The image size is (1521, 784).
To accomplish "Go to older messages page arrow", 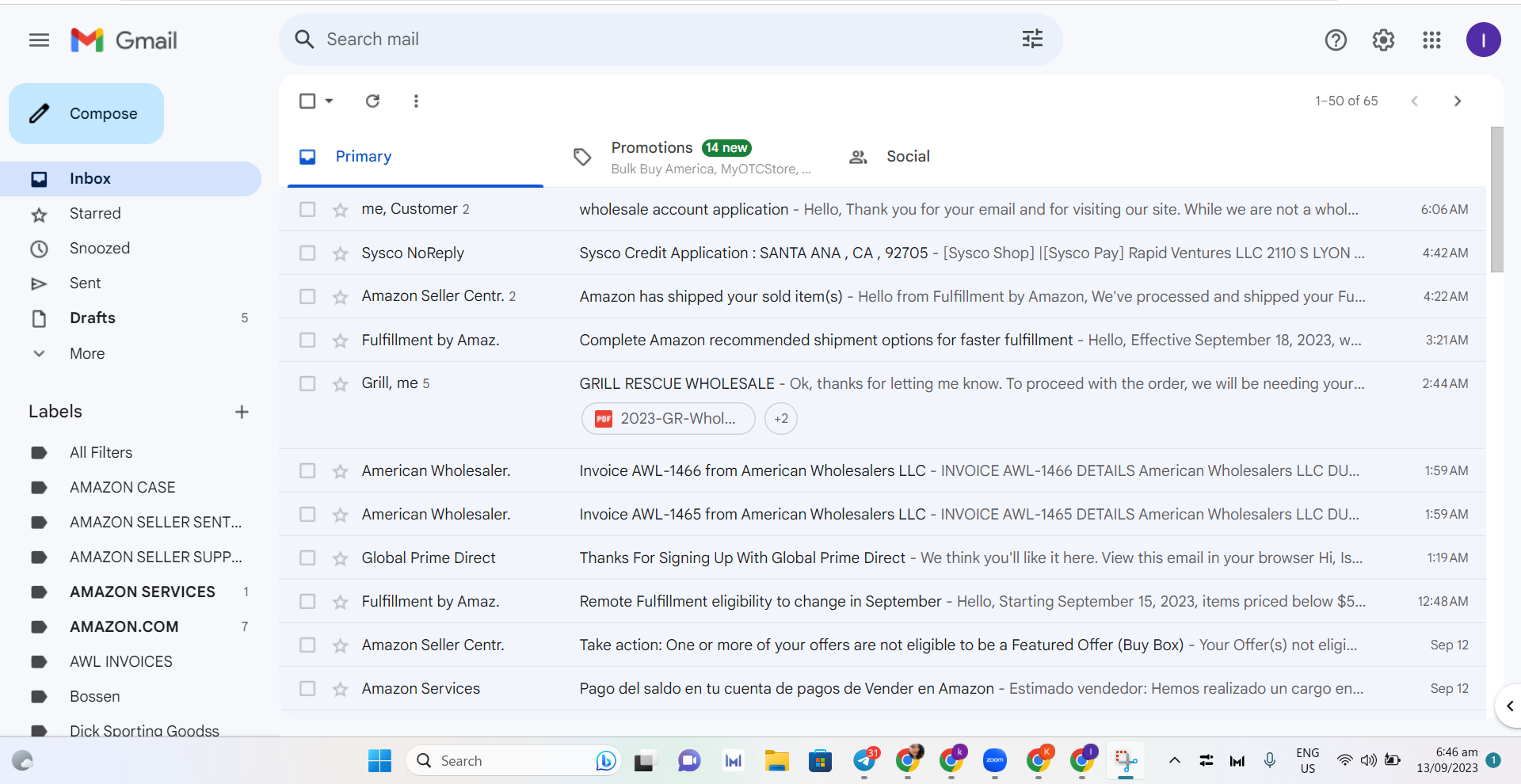I will 1458,101.
